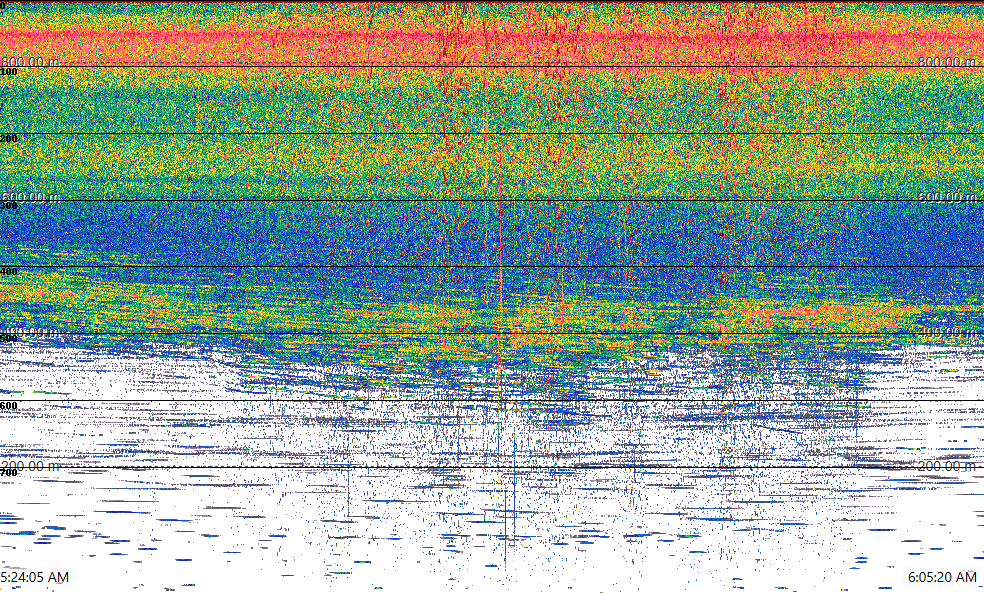Click the 100 depth axis marker
Viewport: 984px width, 594px height.
(9, 72)
